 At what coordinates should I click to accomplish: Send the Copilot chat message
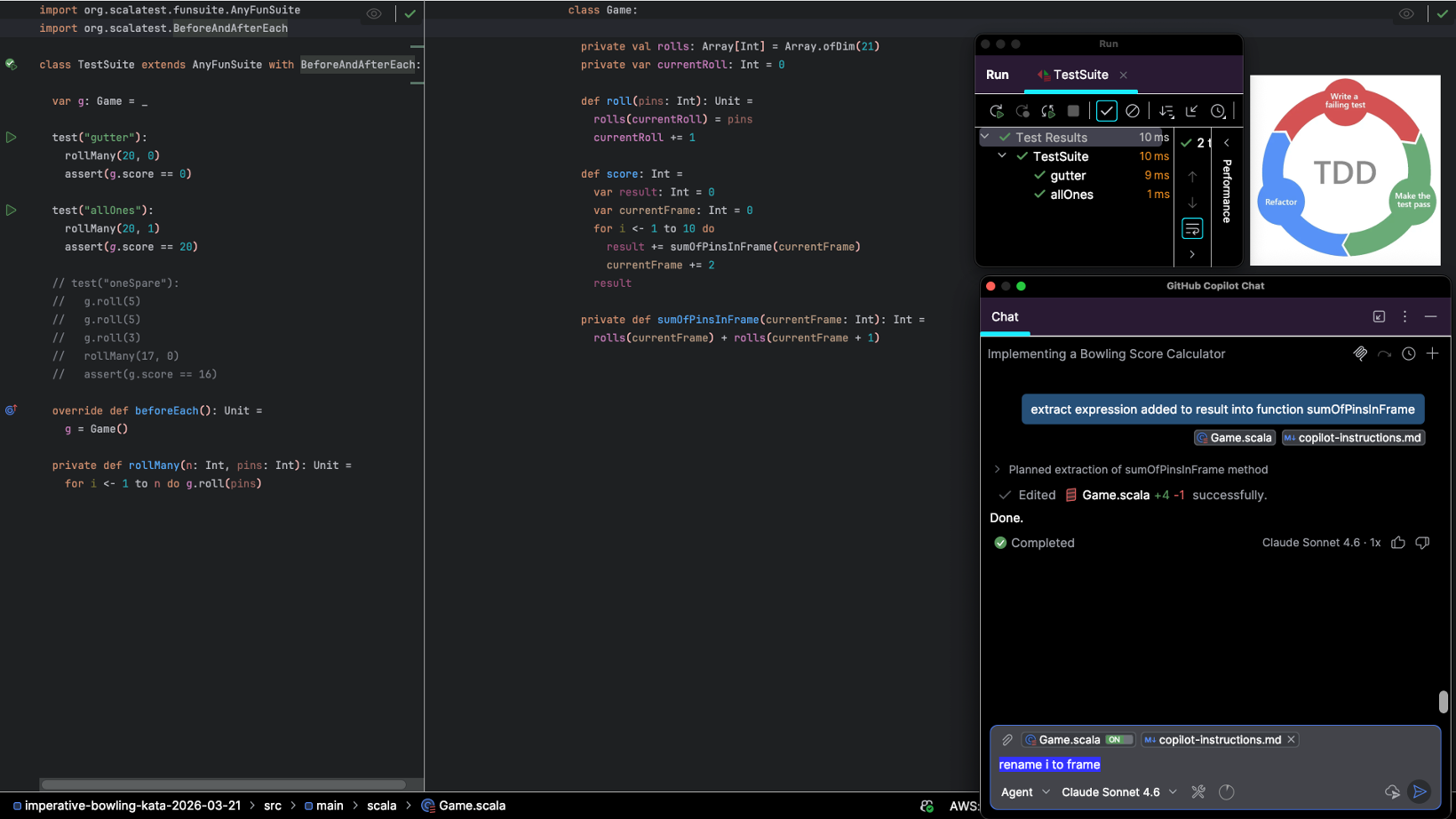point(1420,791)
